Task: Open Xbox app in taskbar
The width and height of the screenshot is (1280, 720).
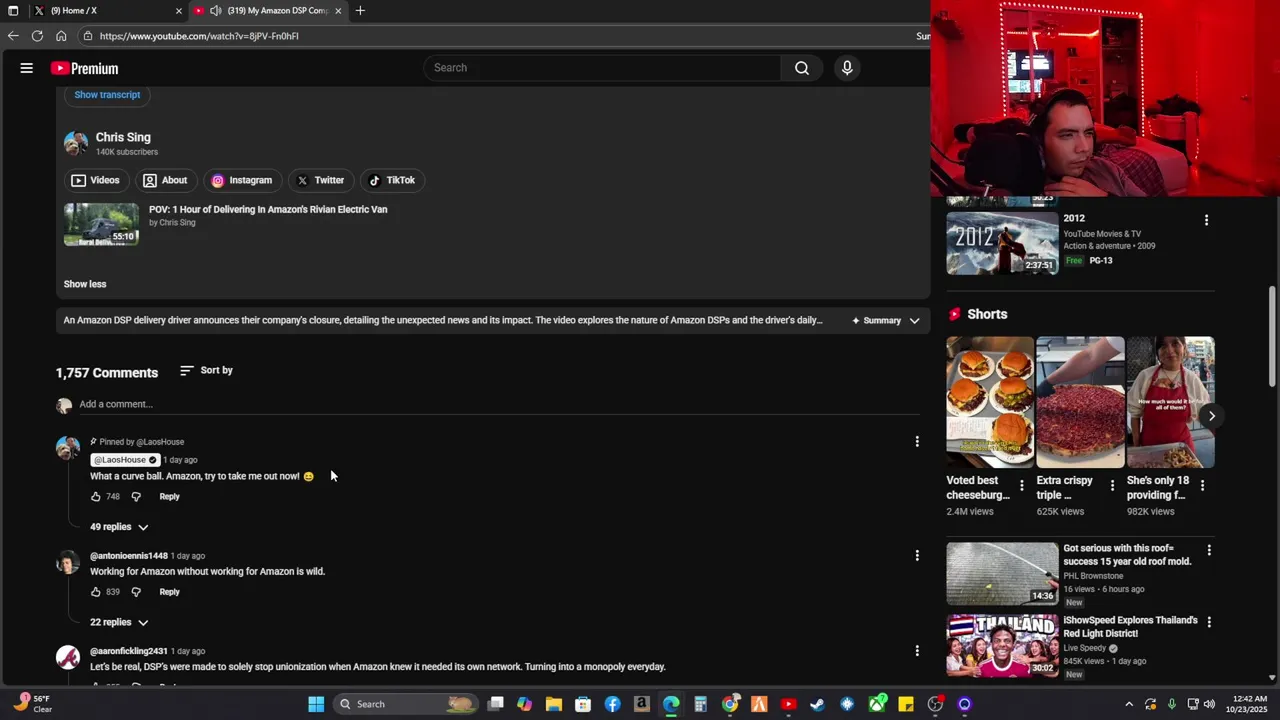Action: click(877, 704)
